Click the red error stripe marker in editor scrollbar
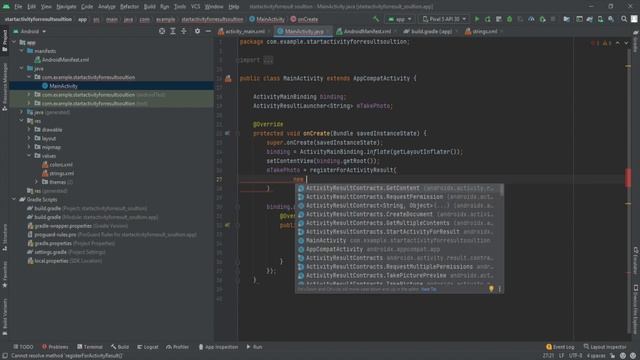Viewport: 640px width, 360px height. point(628,178)
